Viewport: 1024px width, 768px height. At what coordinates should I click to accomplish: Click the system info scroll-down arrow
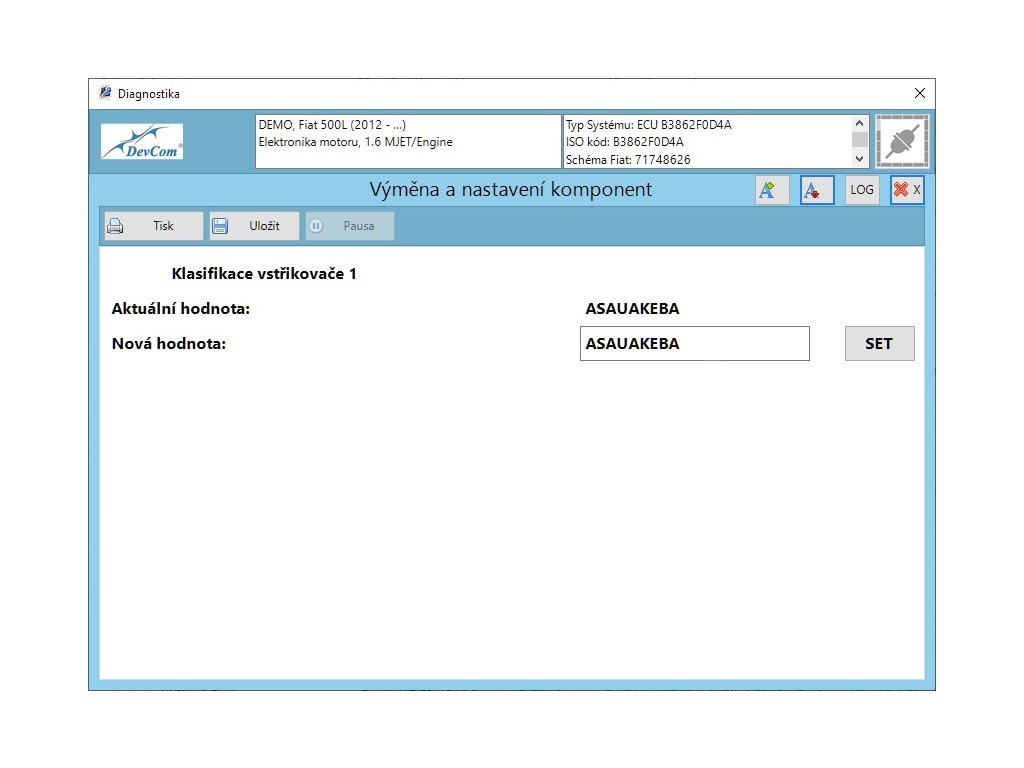point(859,159)
